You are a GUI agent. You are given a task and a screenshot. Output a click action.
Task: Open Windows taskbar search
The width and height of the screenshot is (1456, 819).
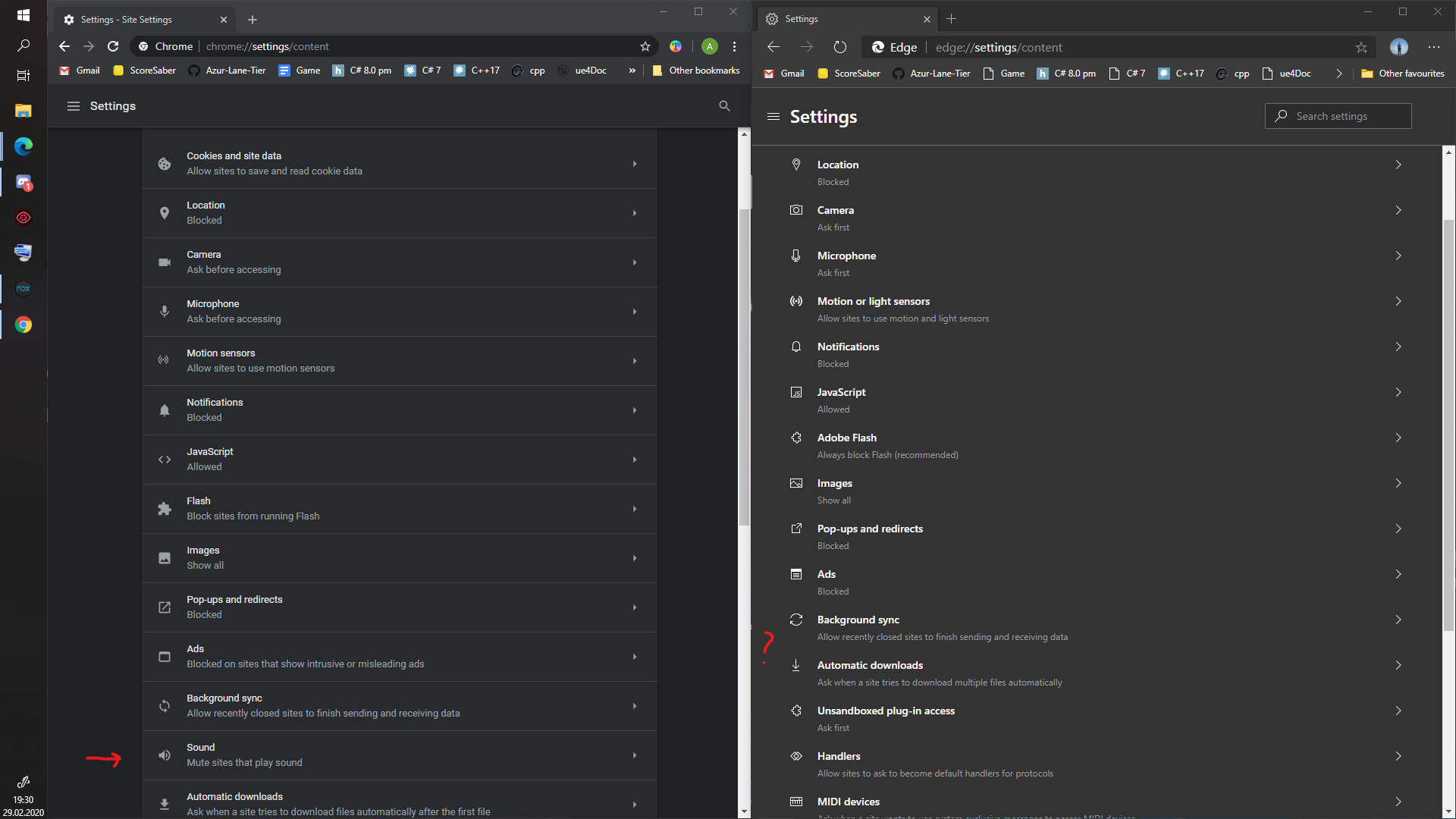(24, 46)
